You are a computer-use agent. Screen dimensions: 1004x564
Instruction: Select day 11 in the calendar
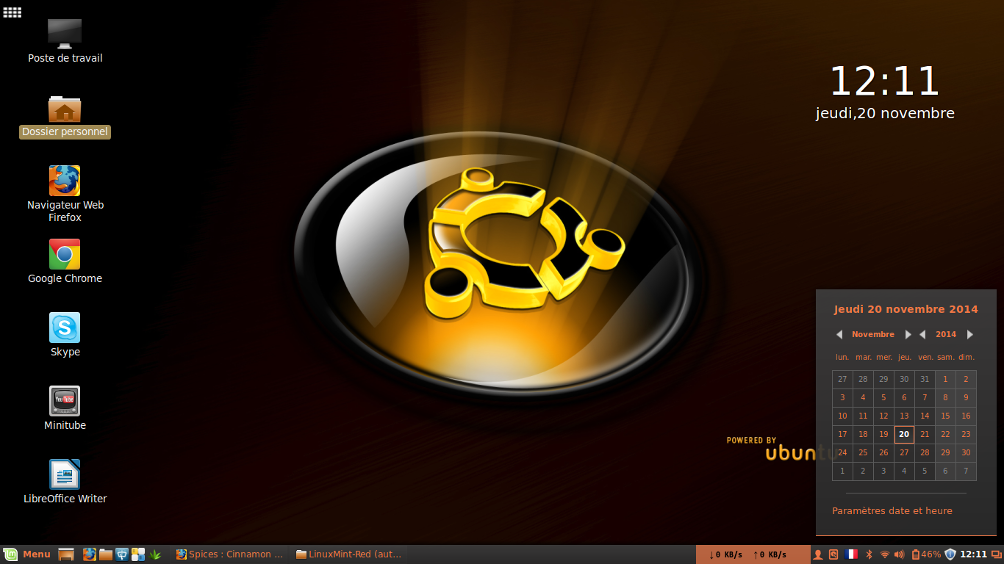coord(863,416)
